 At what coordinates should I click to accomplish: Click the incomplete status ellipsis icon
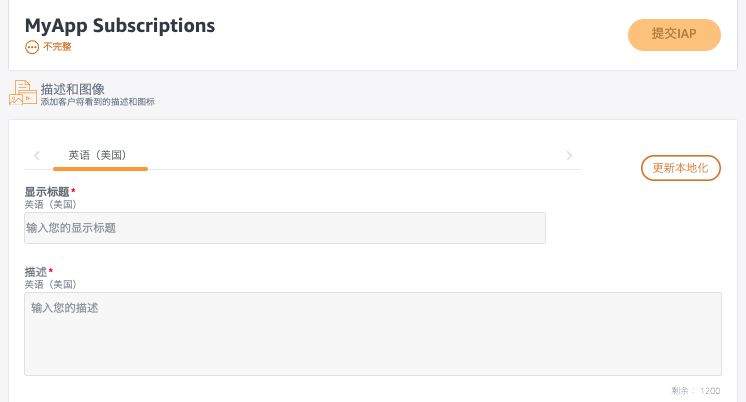32,46
